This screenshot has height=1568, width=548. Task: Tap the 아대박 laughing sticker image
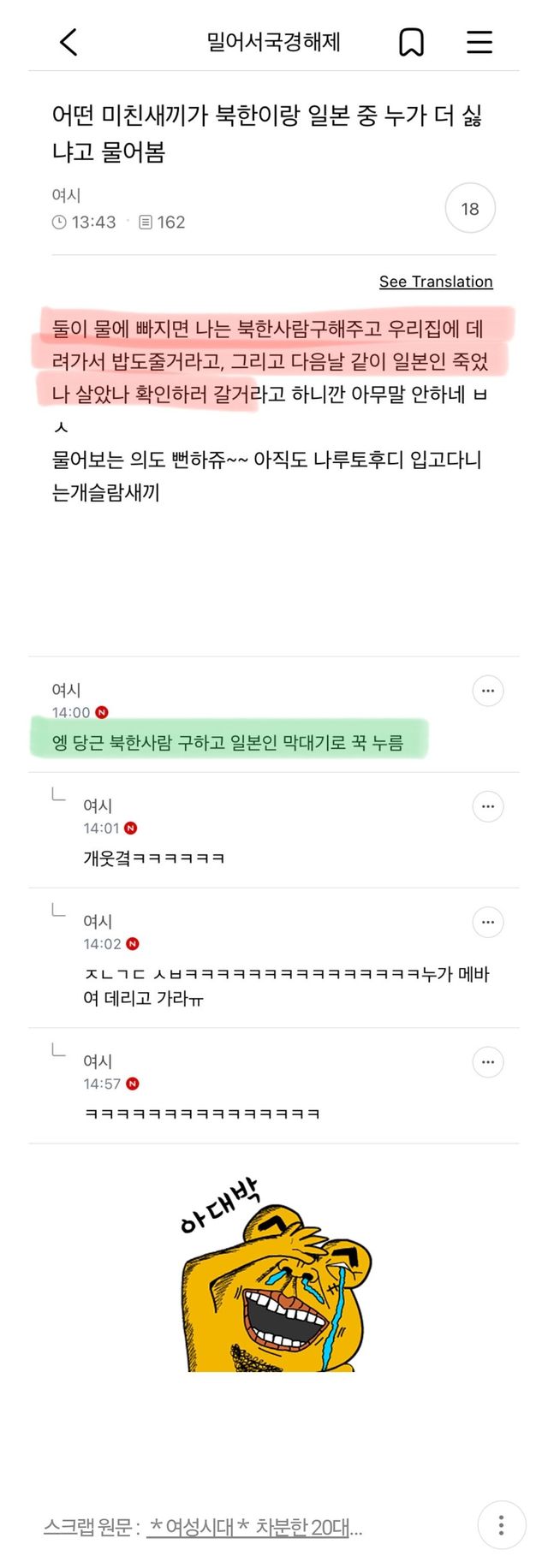click(274, 1275)
